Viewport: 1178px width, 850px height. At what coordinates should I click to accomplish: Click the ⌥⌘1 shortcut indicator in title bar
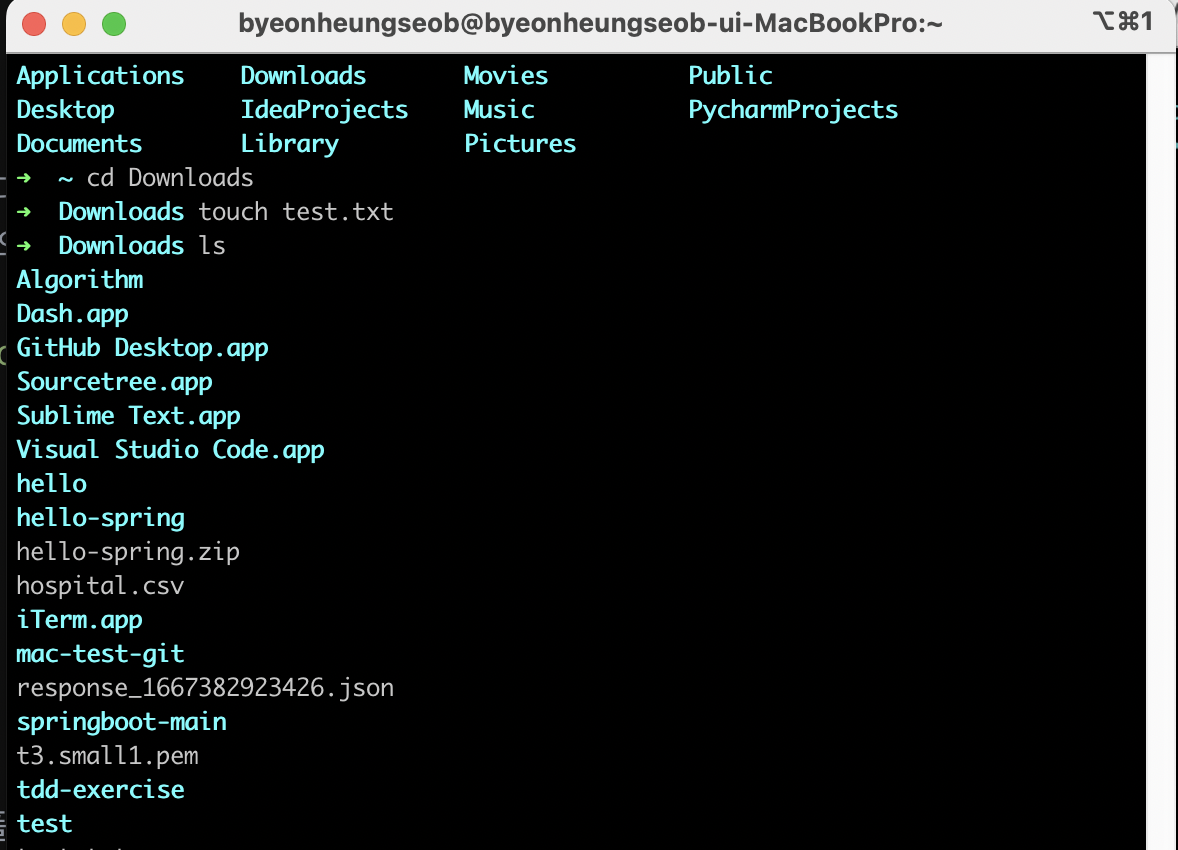pos(1122,21)
